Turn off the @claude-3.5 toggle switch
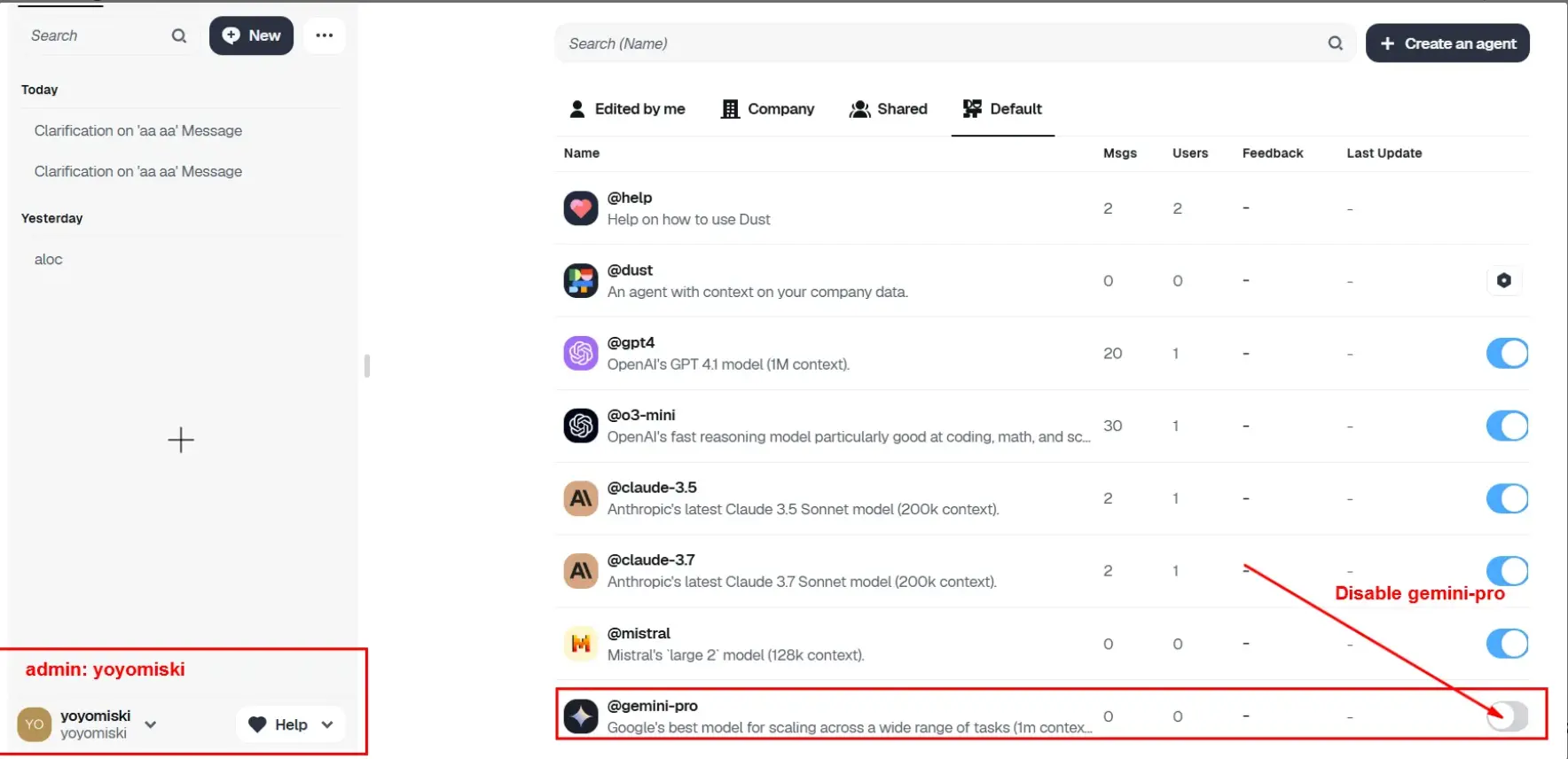 [x=1507, y=498]
